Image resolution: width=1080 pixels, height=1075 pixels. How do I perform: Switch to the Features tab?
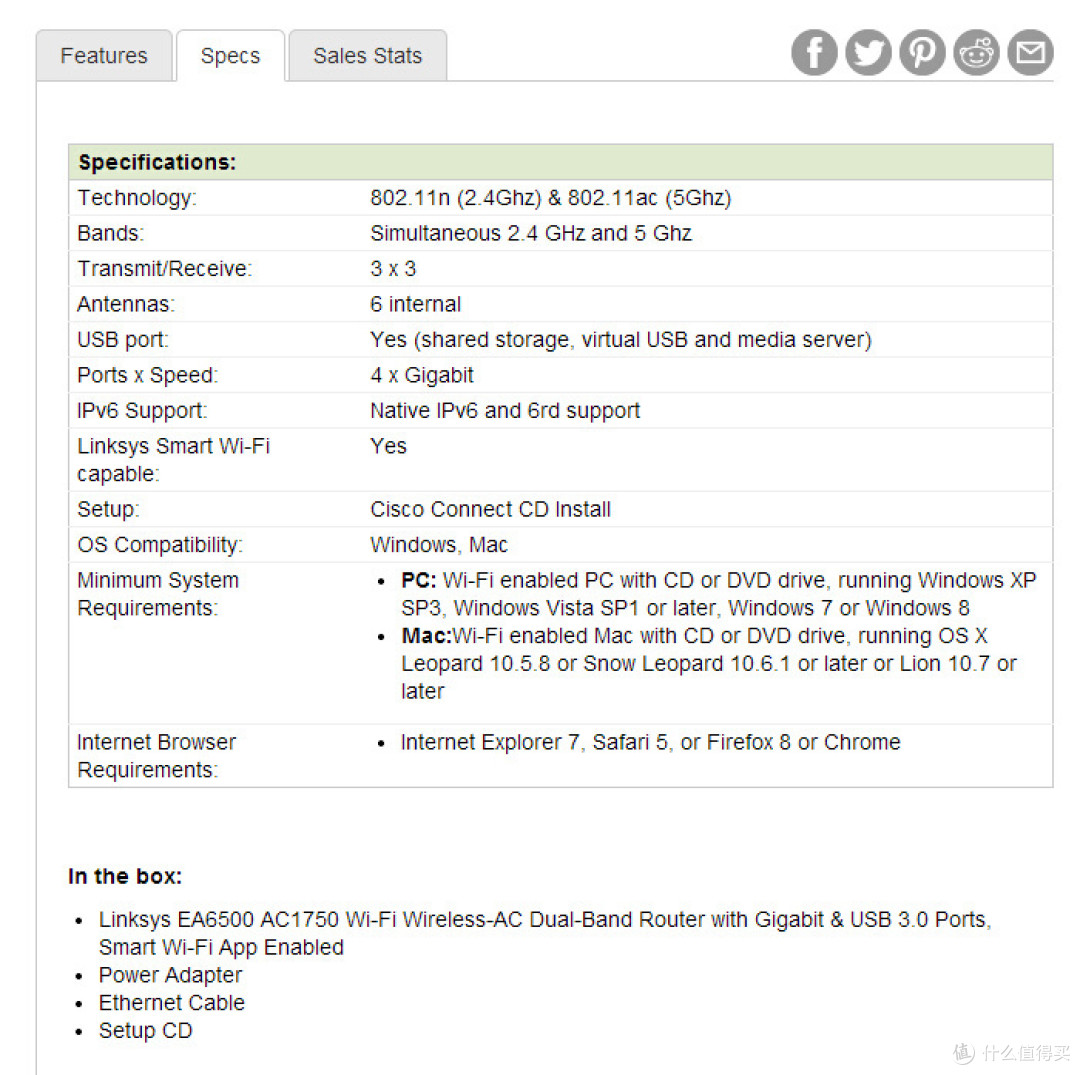point(104,55)
